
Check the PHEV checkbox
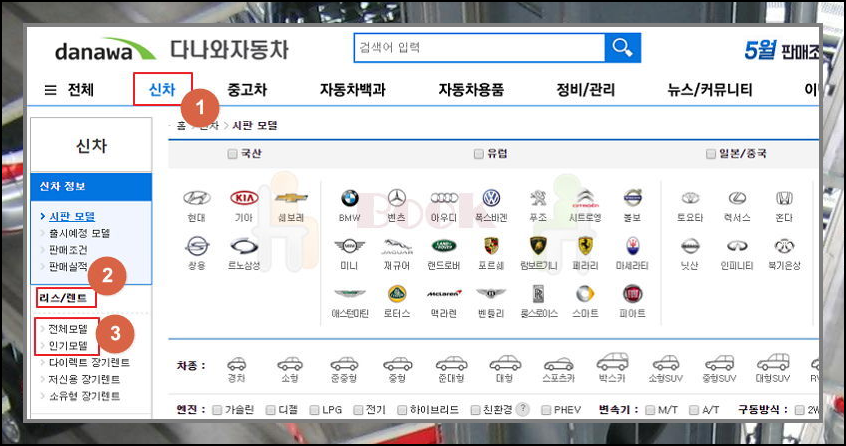546,410
